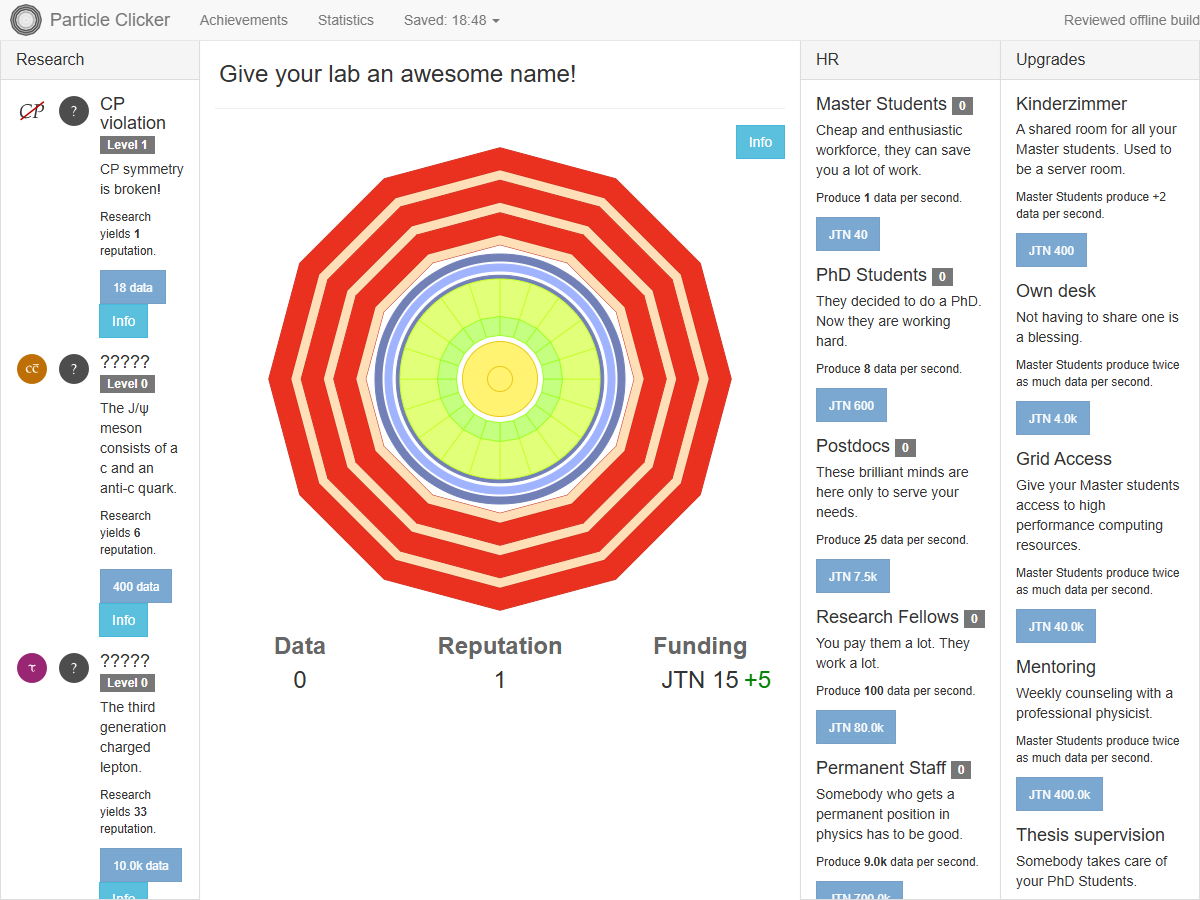Show Info for CP violation research
This screenshot has height=900, width=1200.
pyautogui.click(x=124, y=321)
